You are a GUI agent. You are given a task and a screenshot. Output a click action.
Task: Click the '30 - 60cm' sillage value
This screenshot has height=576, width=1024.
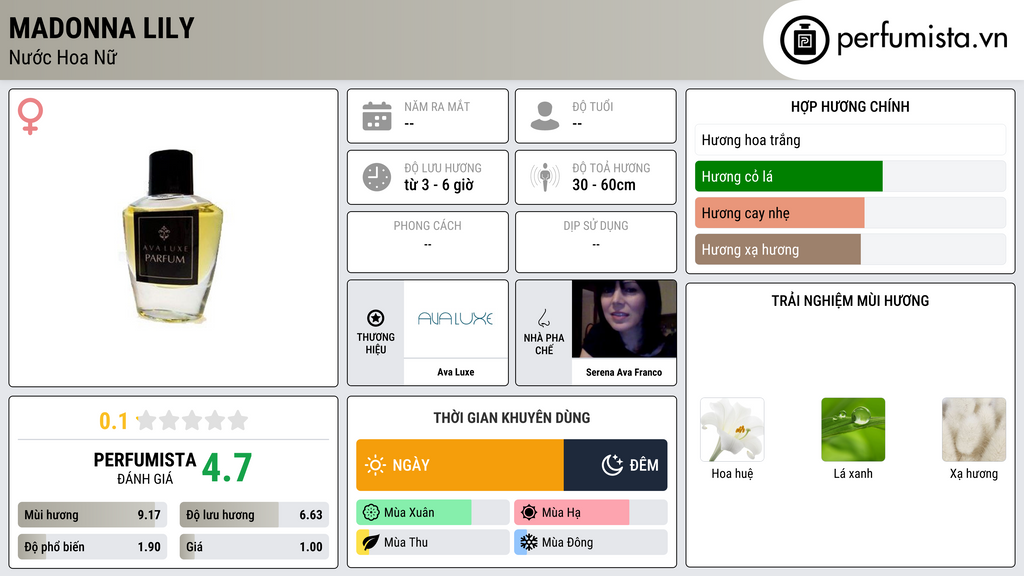[604, 185]
